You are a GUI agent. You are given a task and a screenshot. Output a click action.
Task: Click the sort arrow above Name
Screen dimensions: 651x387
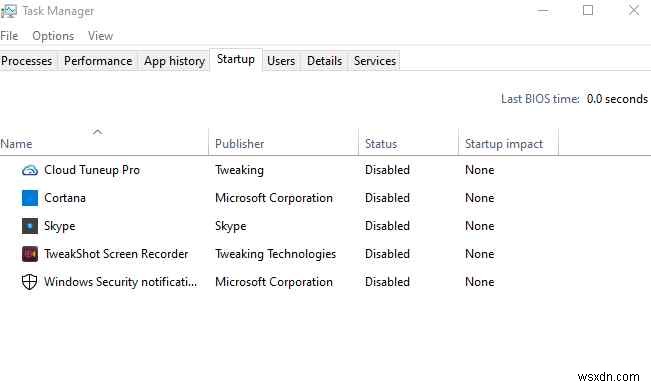[98, 132]
